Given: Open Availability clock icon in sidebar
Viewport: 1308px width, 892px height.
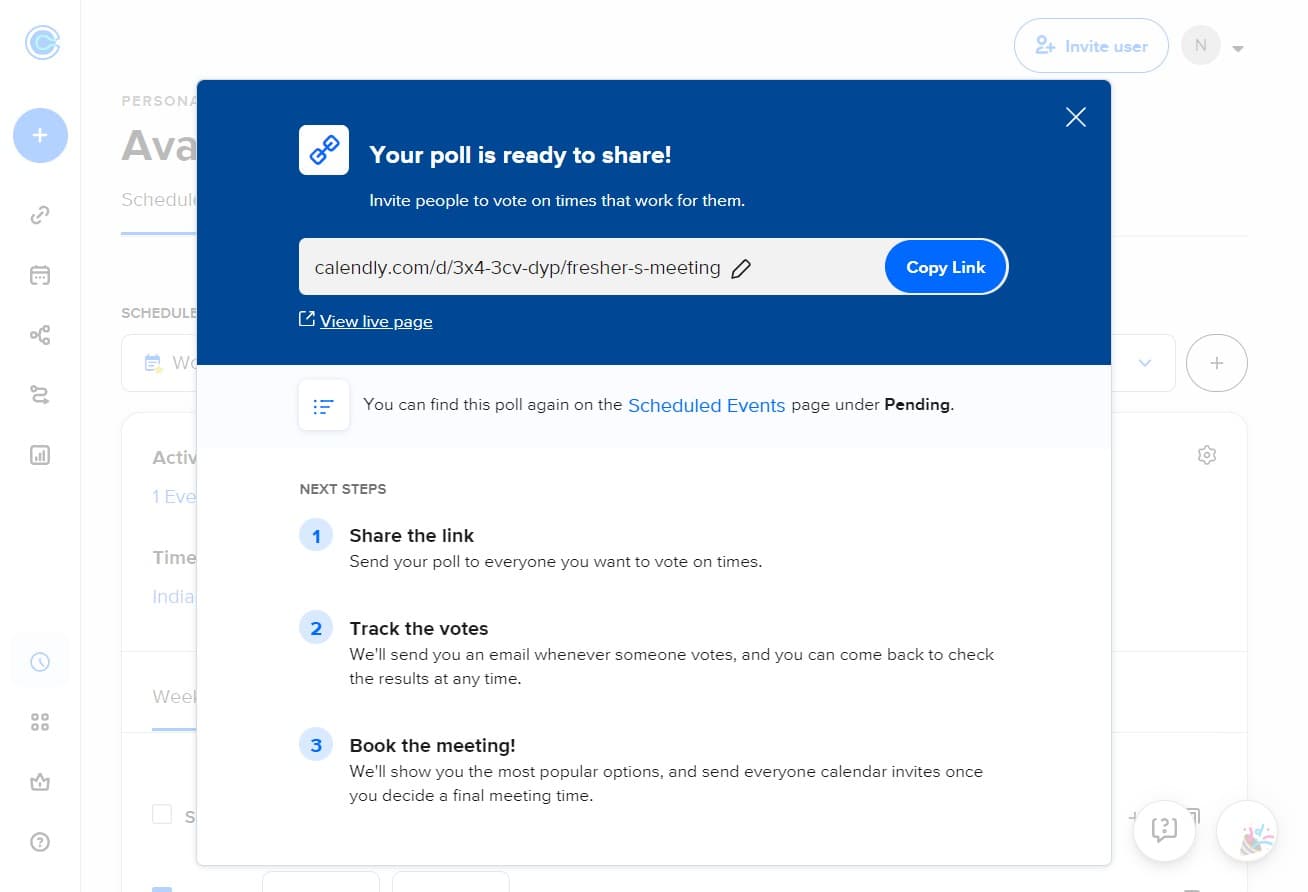Looking at the screenshot, I should (40, 661).
